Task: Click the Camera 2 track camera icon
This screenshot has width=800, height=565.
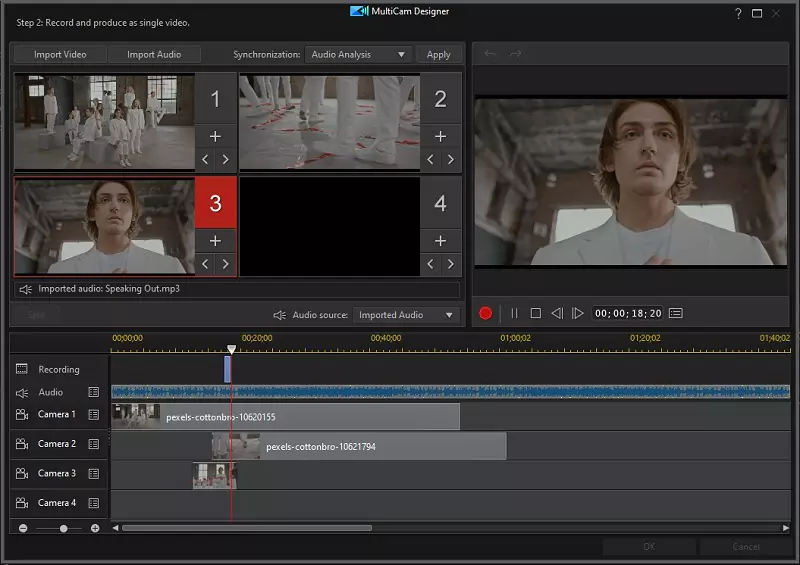Action: tap(22, 444)
